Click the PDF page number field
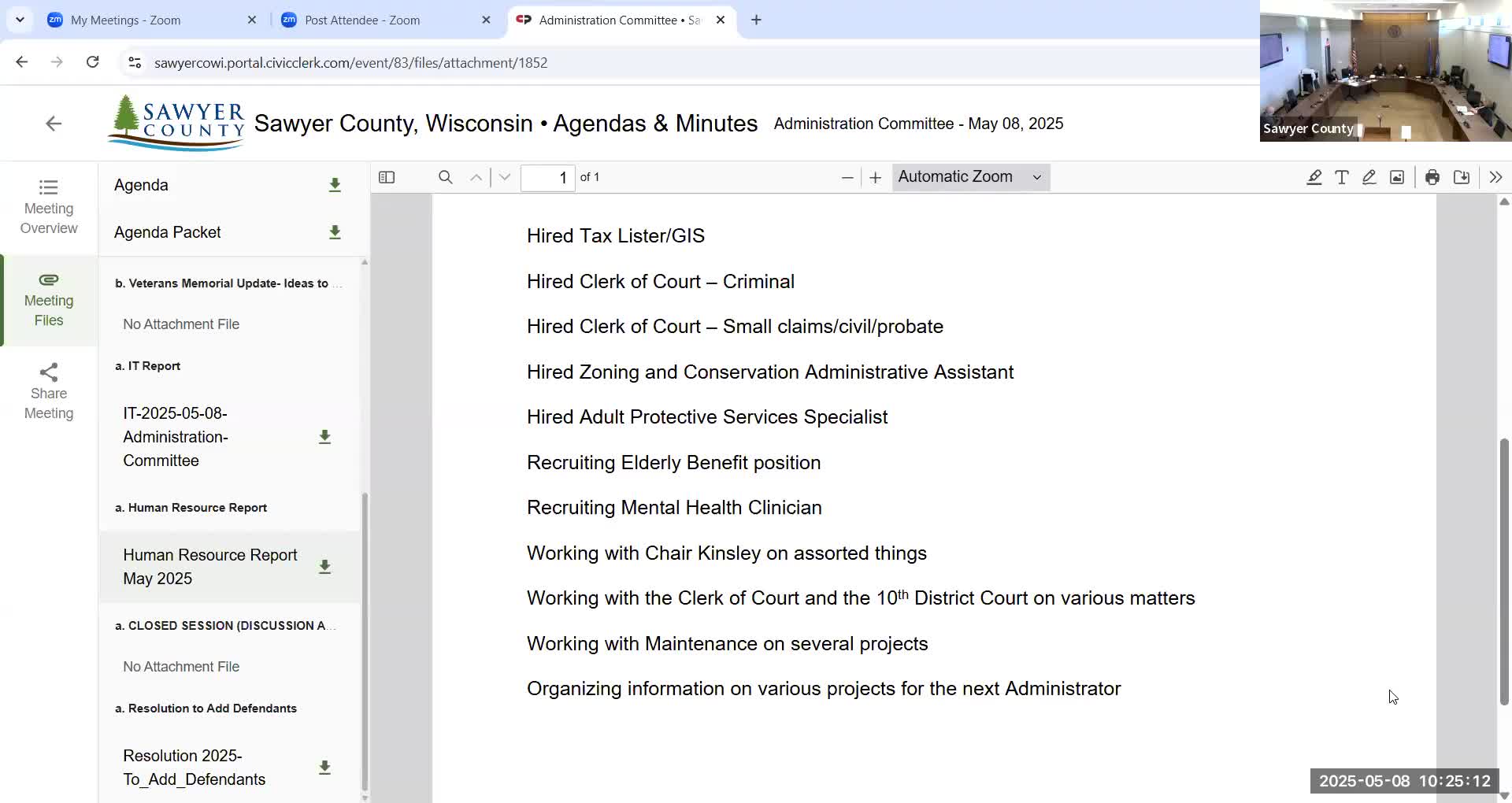 (x=548, y=178)
